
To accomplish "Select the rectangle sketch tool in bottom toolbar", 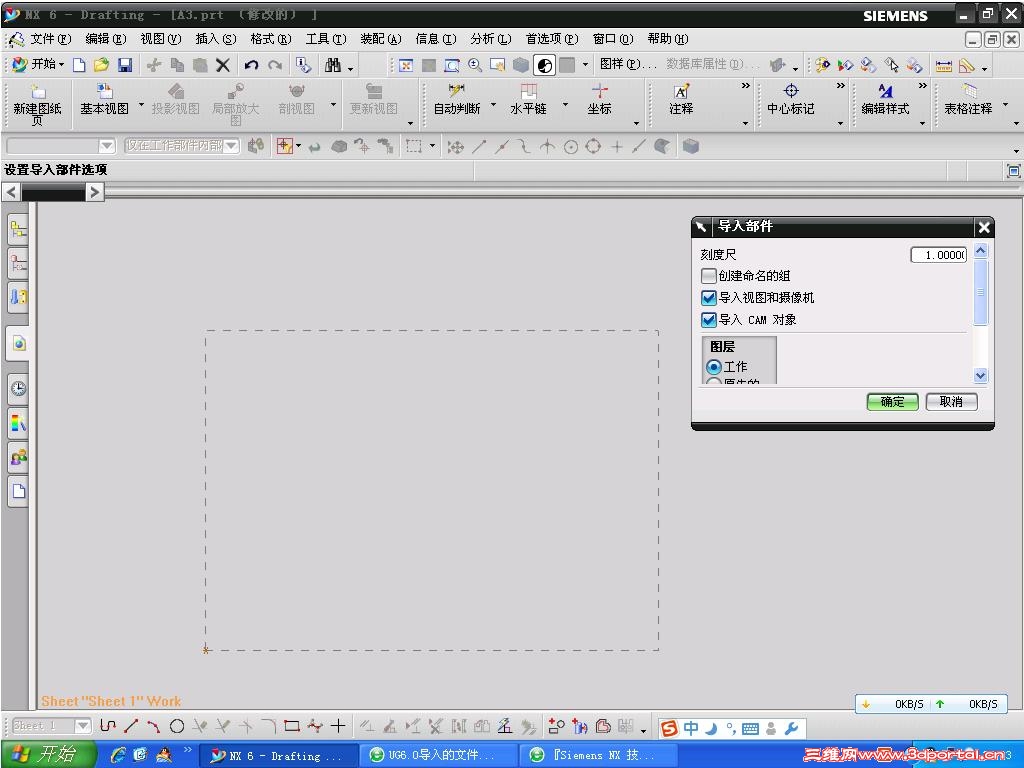I will point(292,726).
